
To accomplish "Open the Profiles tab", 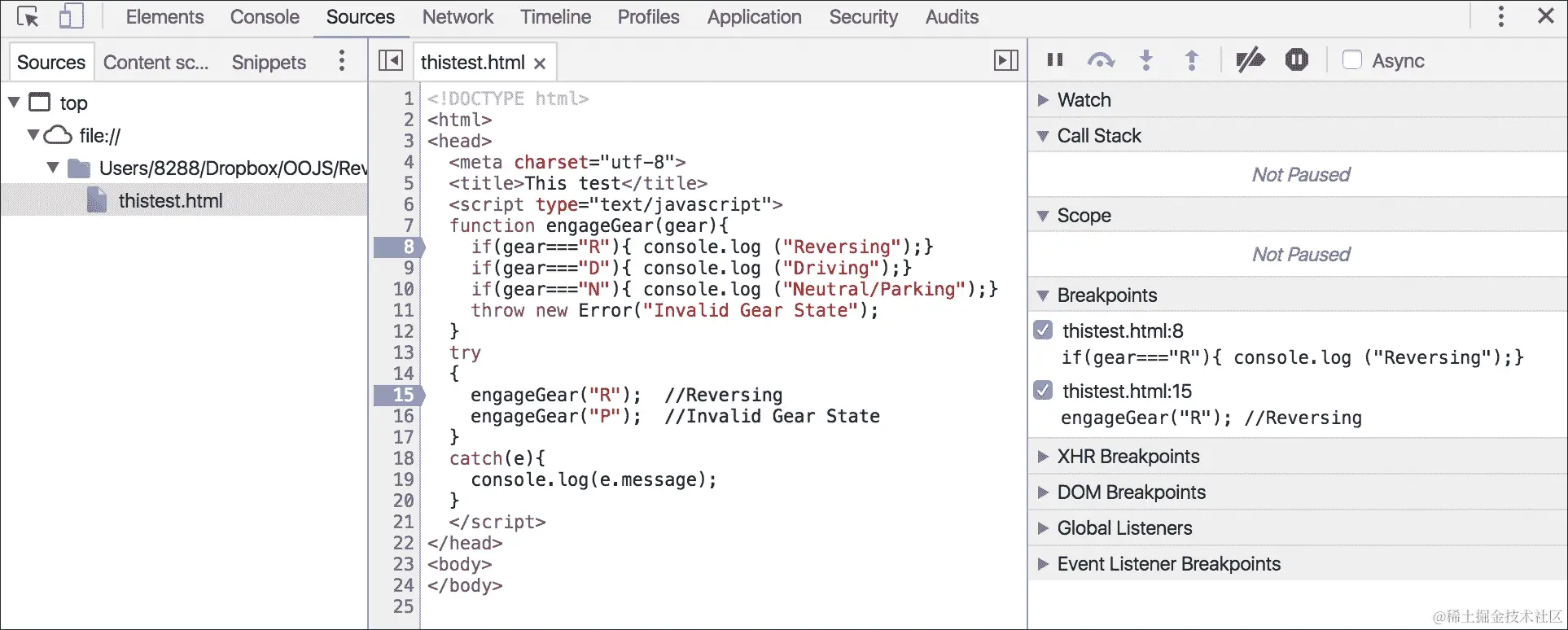I will click(x=648, y=17).
